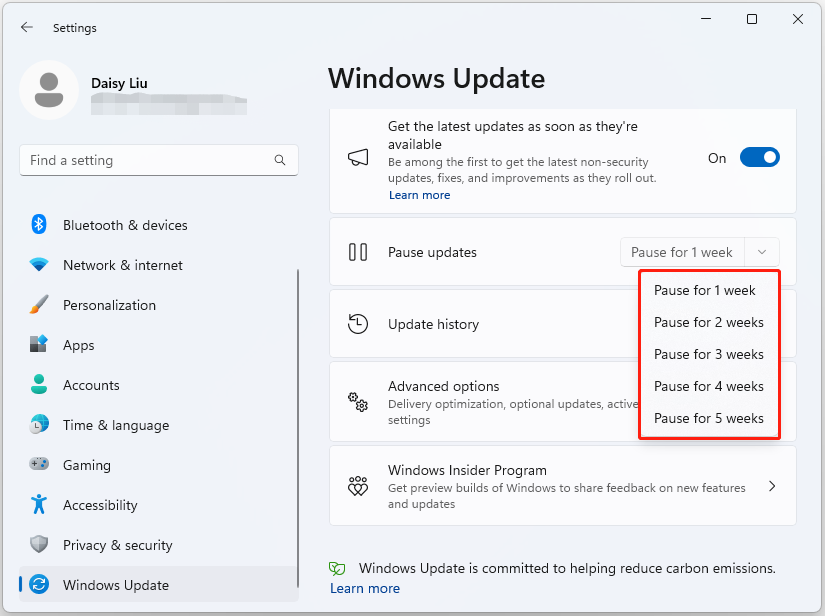Click the Pause for 1 week button
This screenshot has height=616, width=825.
pyautogui.click(x=682, y=252)
